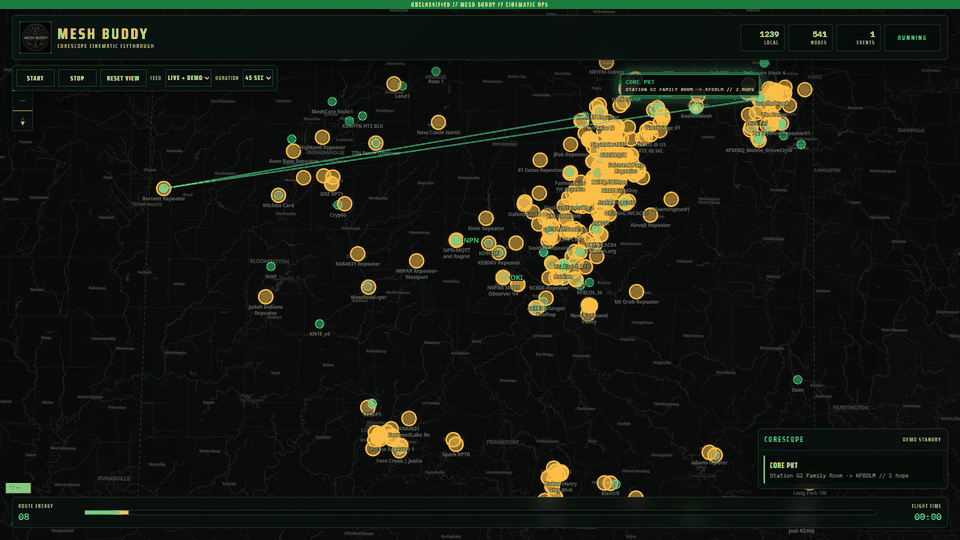Screen dimensions: 960x540
Task: Select the jRak Repeater node marker
Action: coord(571,144)
